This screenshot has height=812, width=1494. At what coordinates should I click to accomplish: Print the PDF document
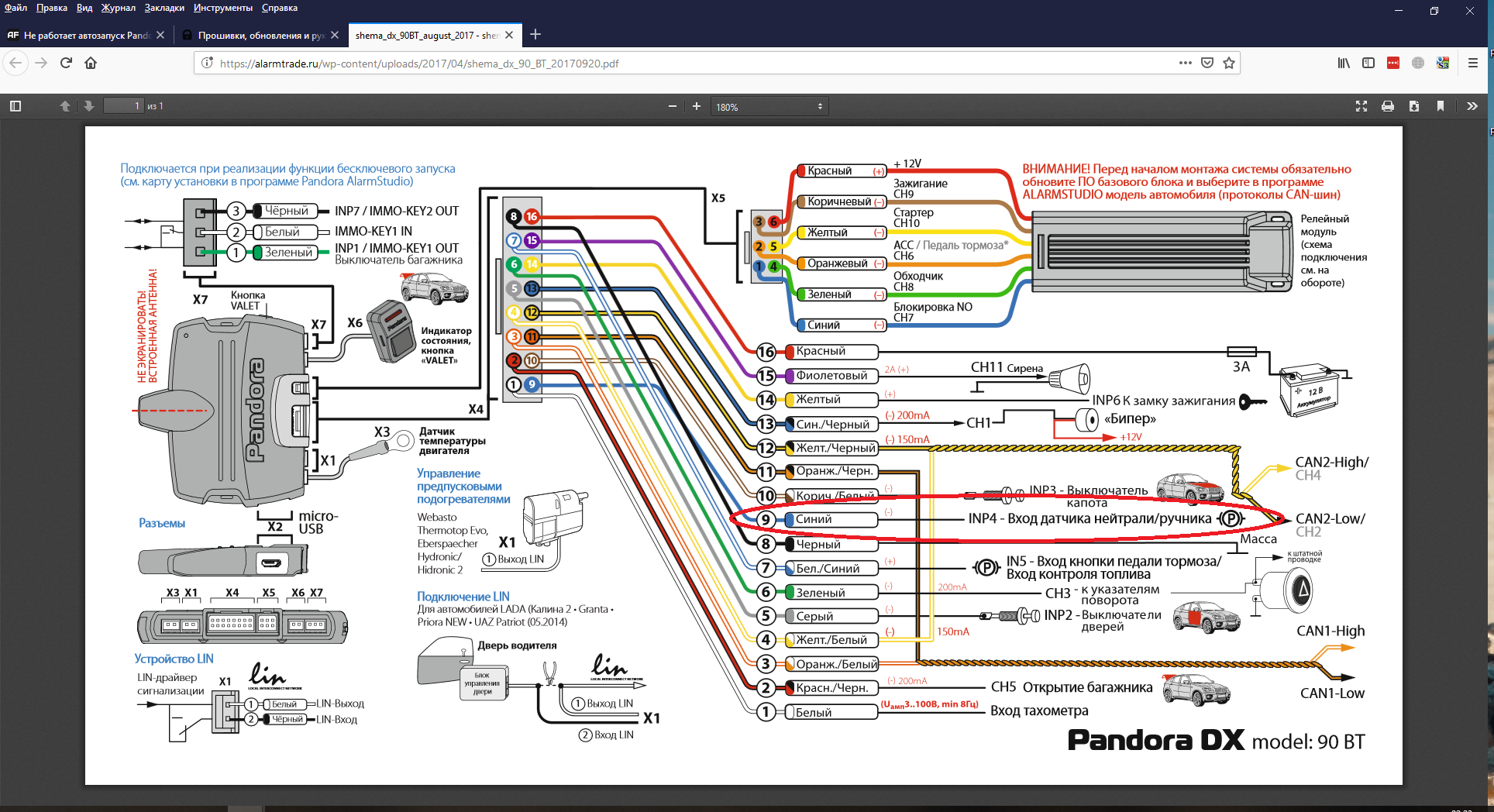(1388, 106)
